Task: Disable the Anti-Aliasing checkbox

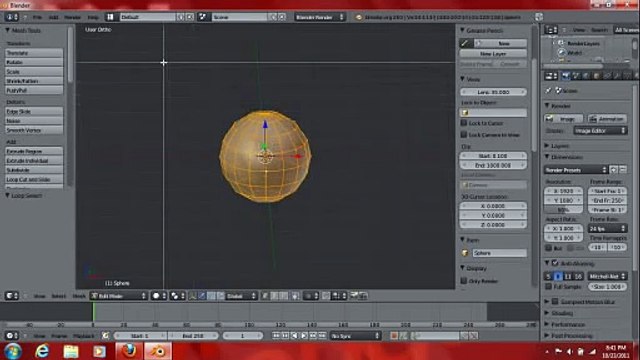Action: [555, 263]
